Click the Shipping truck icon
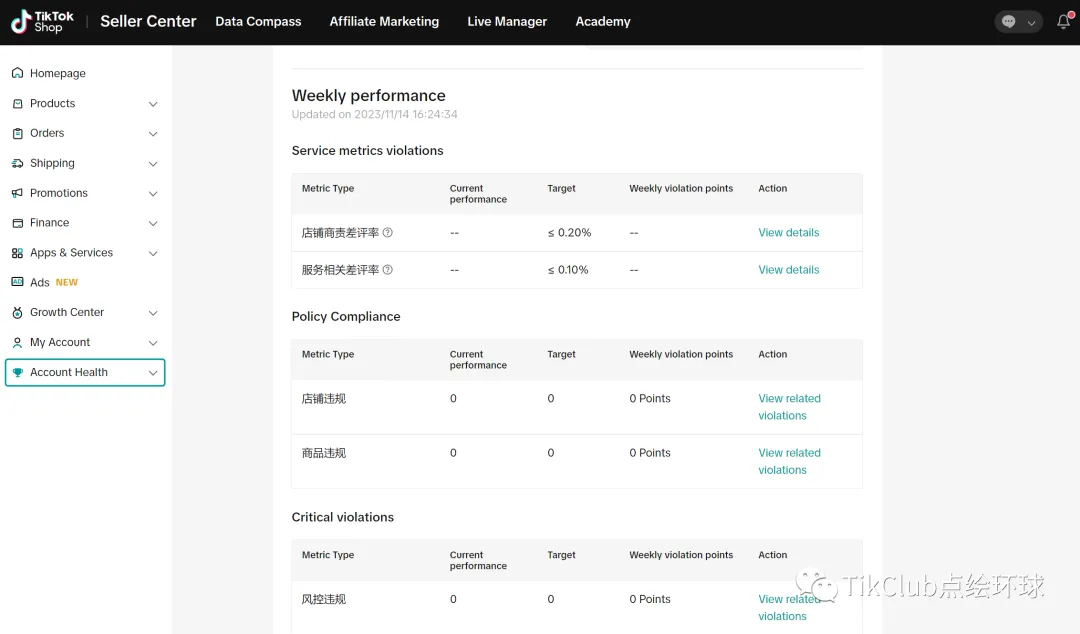Screen dimensions: 1080x634 (x=17, y=163)
